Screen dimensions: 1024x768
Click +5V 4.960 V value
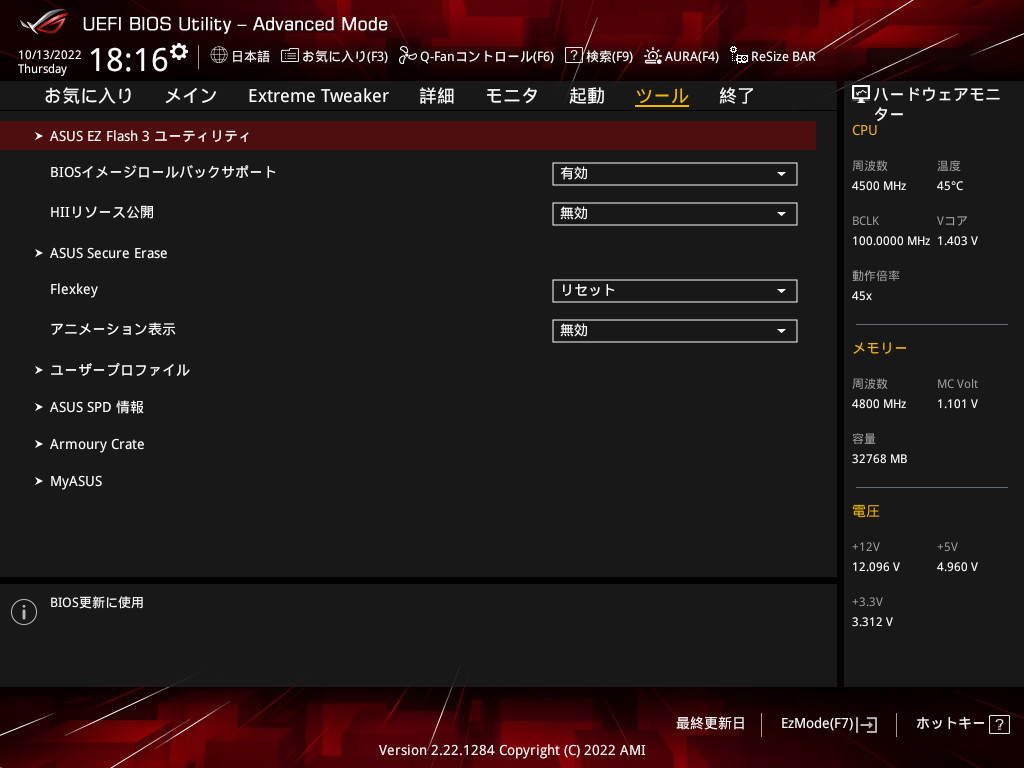point(957,567)
